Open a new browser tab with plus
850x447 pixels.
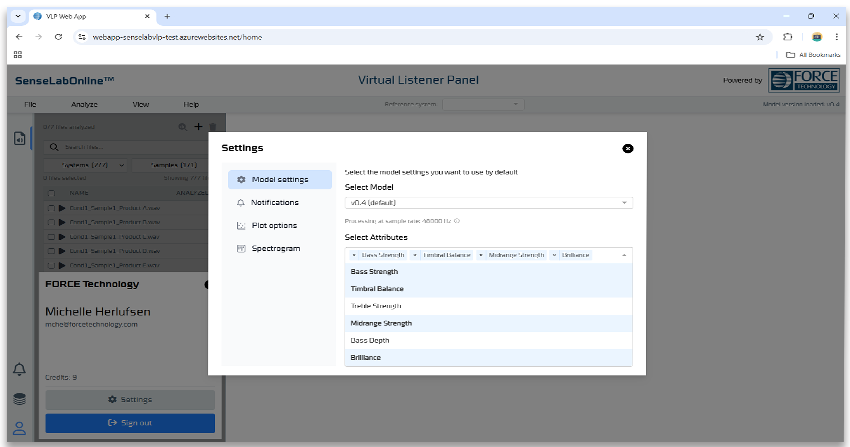(x=167, y=16)
